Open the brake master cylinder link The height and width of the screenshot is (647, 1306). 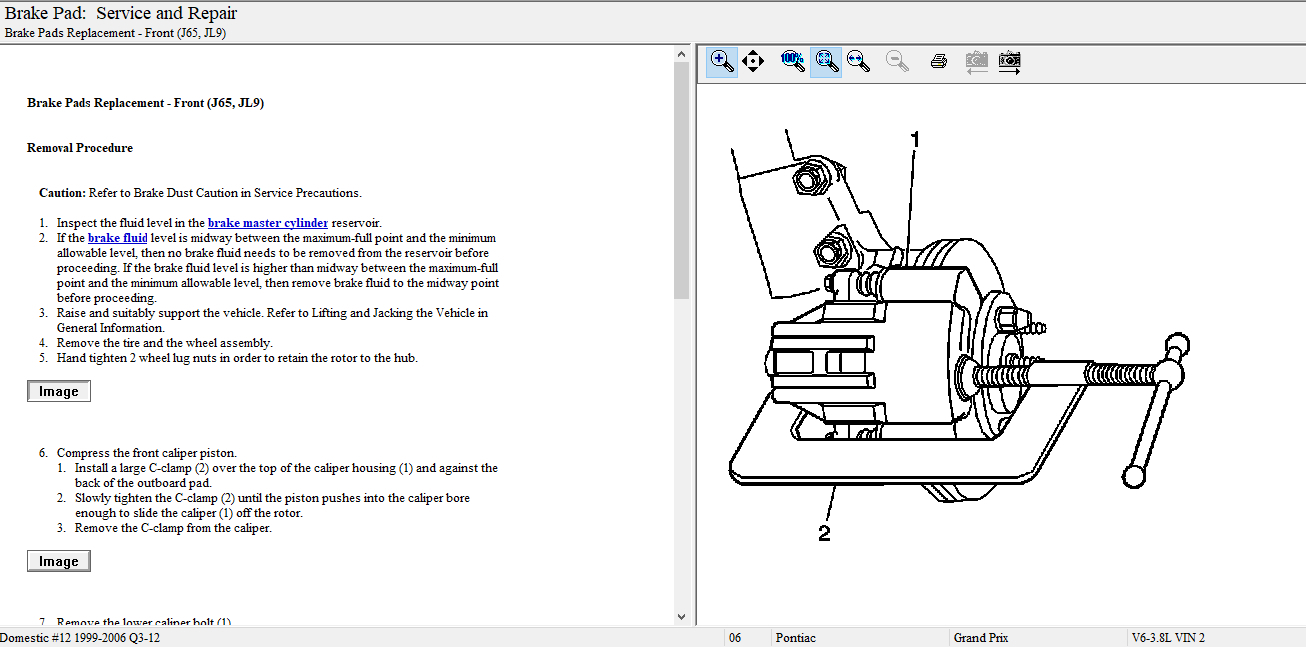coord(267,223)
